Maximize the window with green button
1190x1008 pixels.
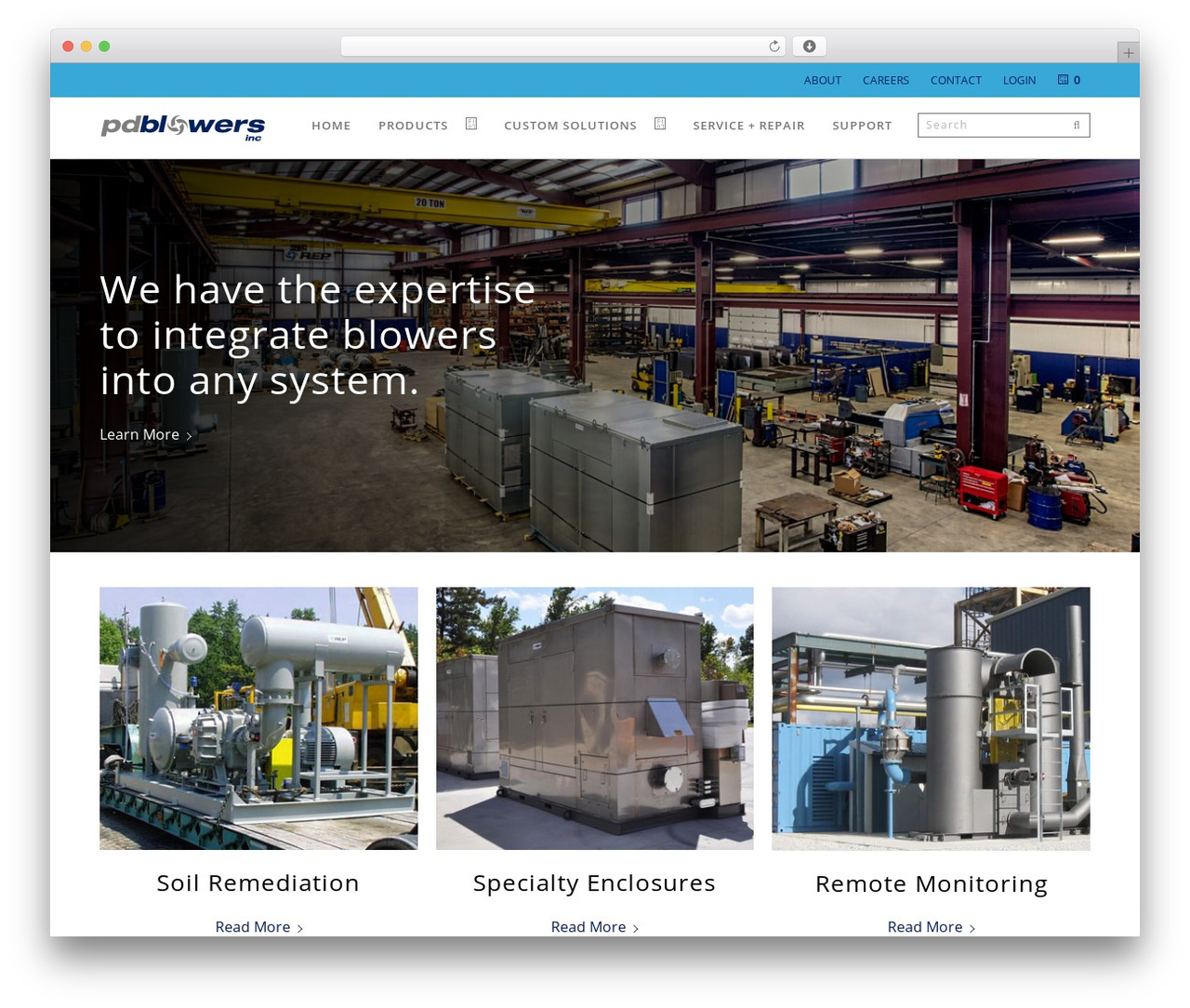click(x=104, y=46)
